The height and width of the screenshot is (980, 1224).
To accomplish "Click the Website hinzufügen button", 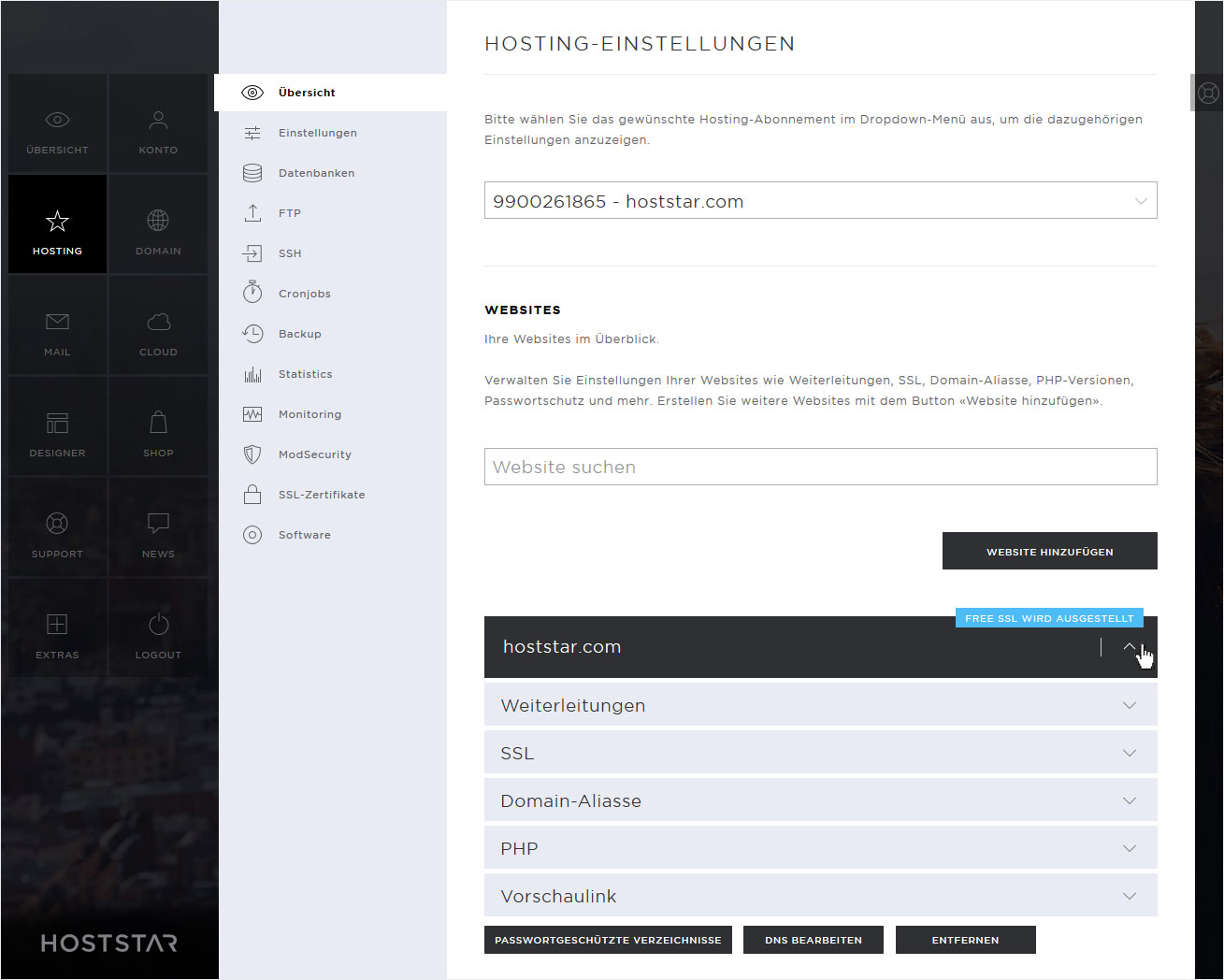I will point(1049,552).
